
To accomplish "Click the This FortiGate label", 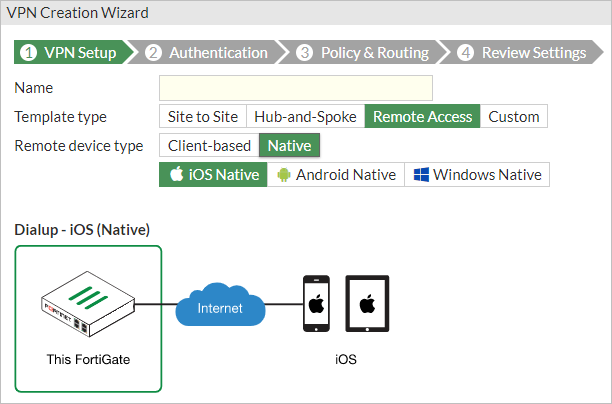I will (88, 359).
